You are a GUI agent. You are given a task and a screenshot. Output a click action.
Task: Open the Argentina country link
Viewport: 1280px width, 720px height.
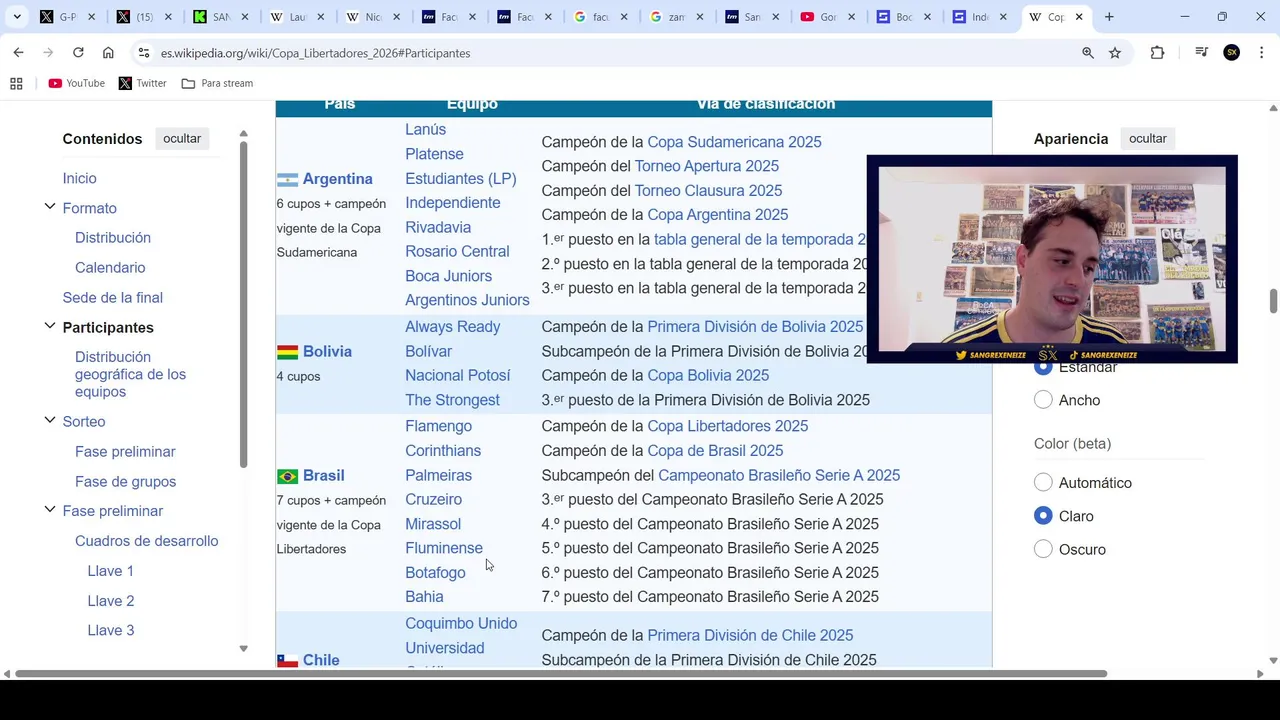(x=337, y=179)
